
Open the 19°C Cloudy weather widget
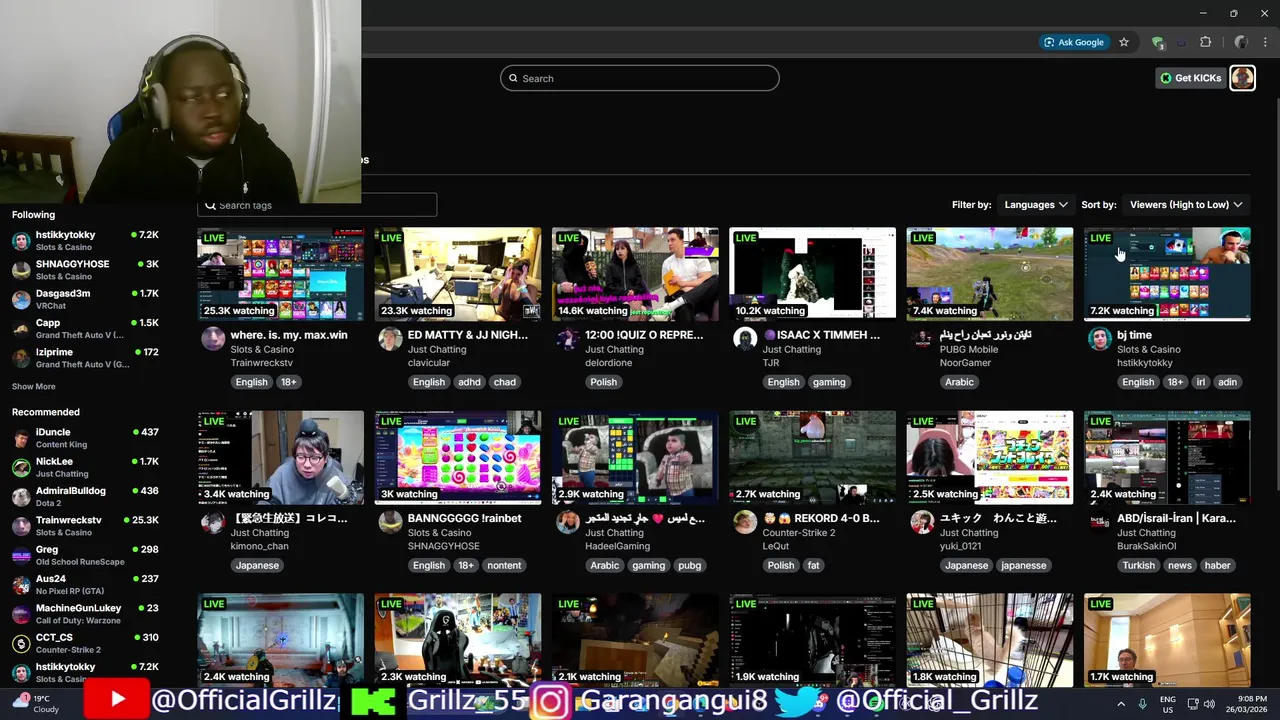coord(36,704)
